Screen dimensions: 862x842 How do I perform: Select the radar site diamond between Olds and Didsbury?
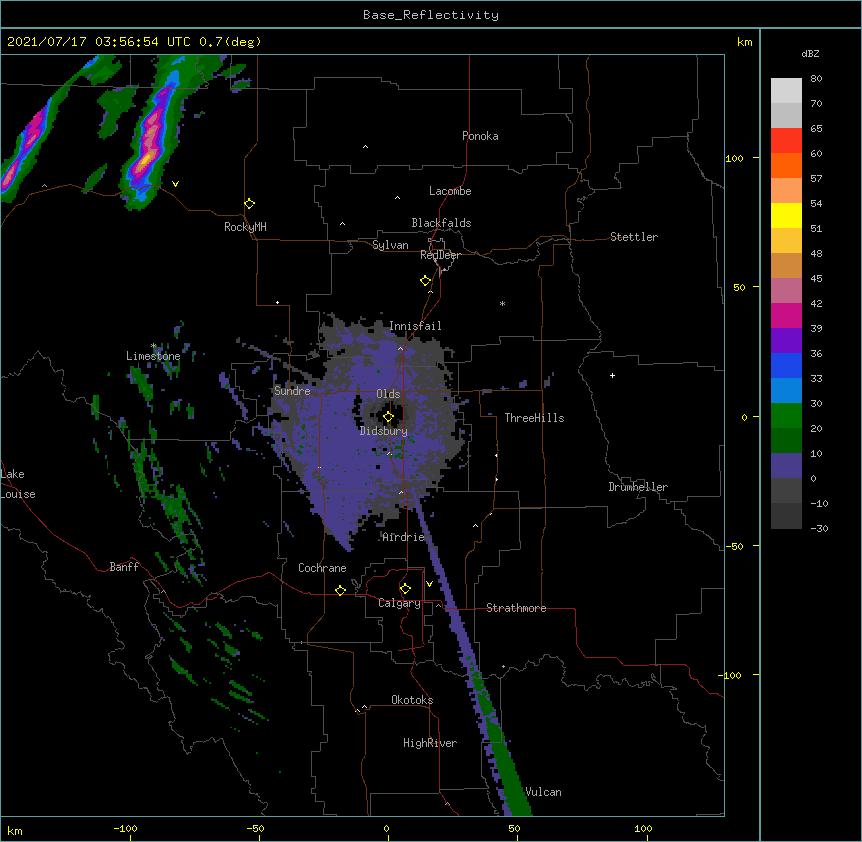pyautogui.click(x=388, y=417)
